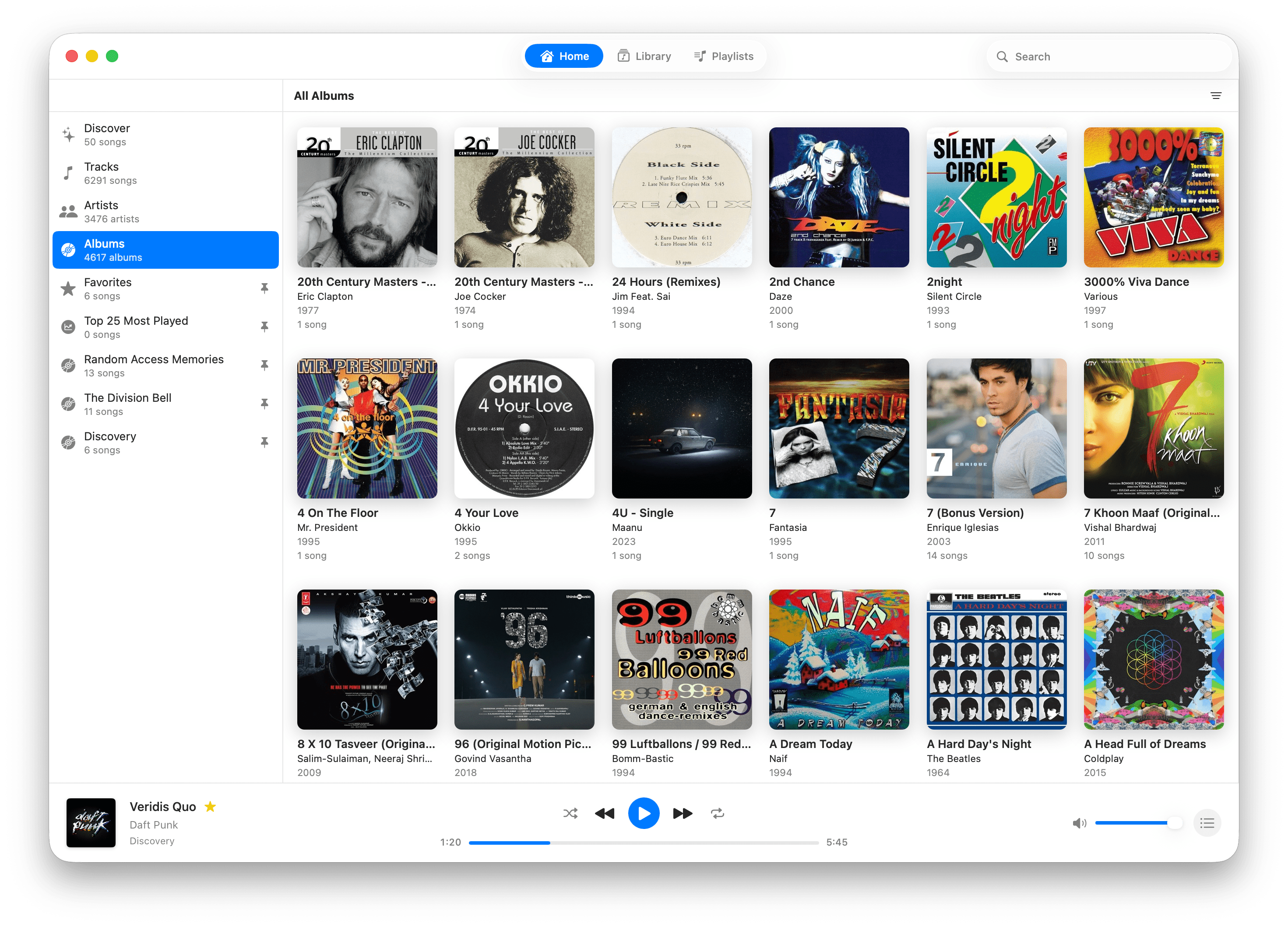Click the Artists people icon

pos(68,212)
